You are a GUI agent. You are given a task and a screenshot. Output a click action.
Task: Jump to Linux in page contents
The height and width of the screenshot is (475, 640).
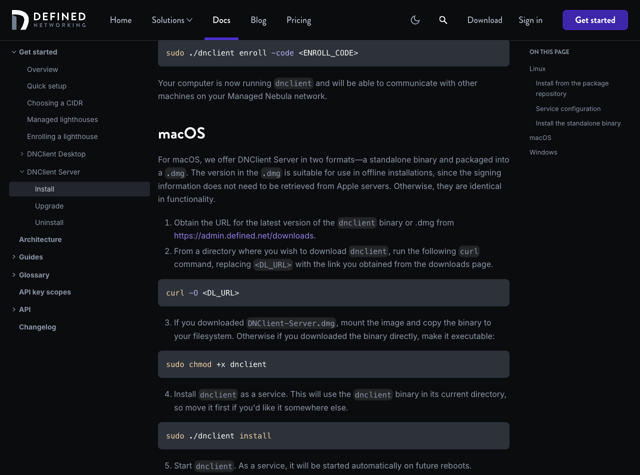click(537, 69)
